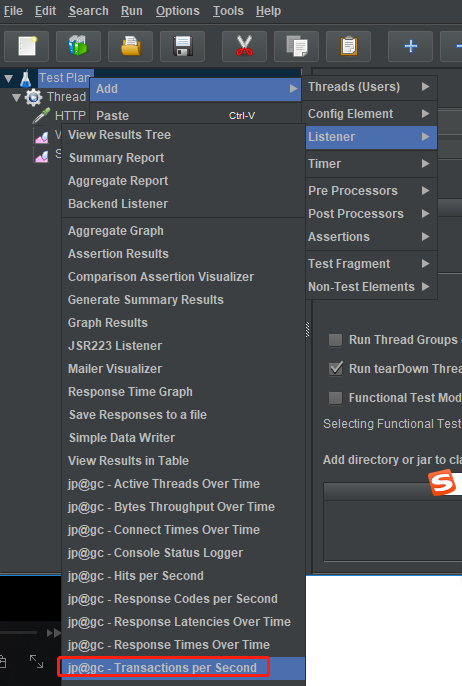This screenshot has width=462, height=686.
Task: Add Save Responses to a file
Action: [183, 415]
